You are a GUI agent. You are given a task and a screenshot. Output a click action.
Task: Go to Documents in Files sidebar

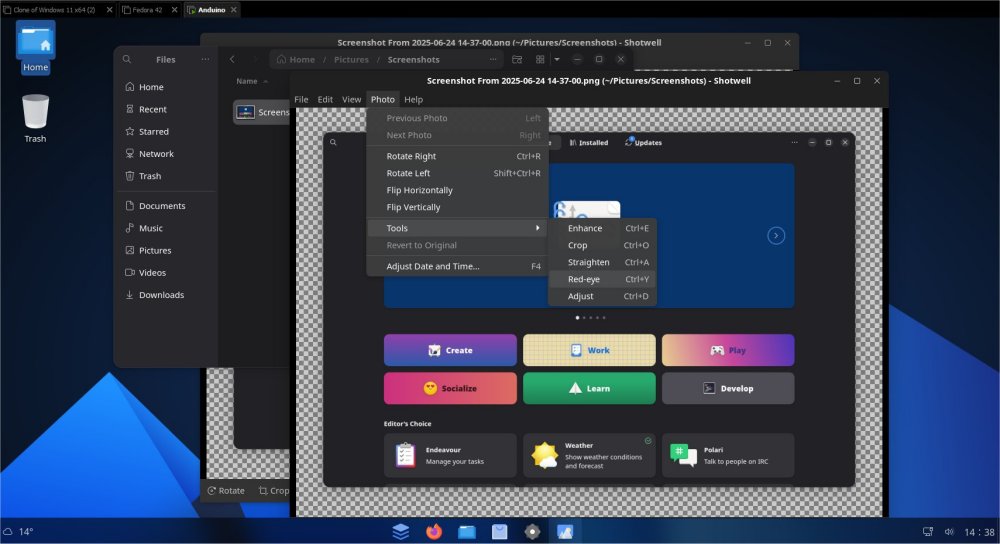[x=161, y=206]
